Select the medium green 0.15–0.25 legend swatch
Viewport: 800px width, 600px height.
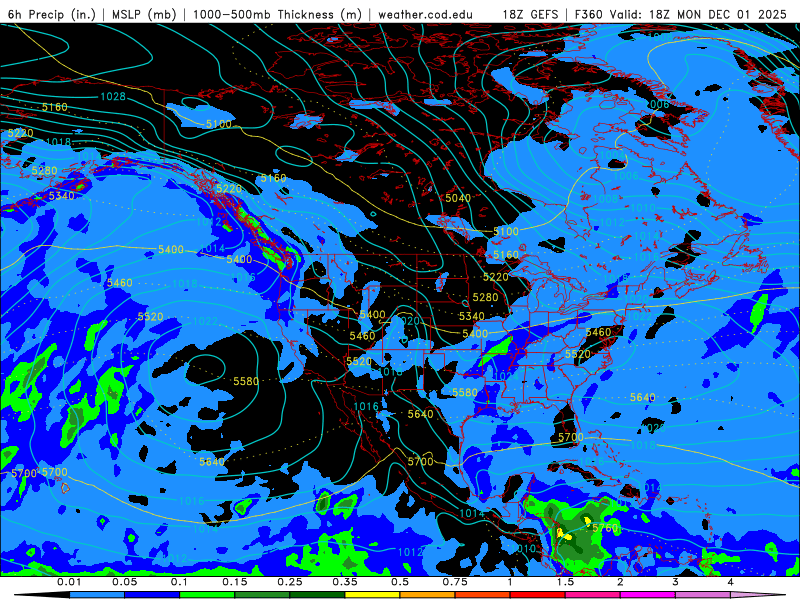(262, 595)
